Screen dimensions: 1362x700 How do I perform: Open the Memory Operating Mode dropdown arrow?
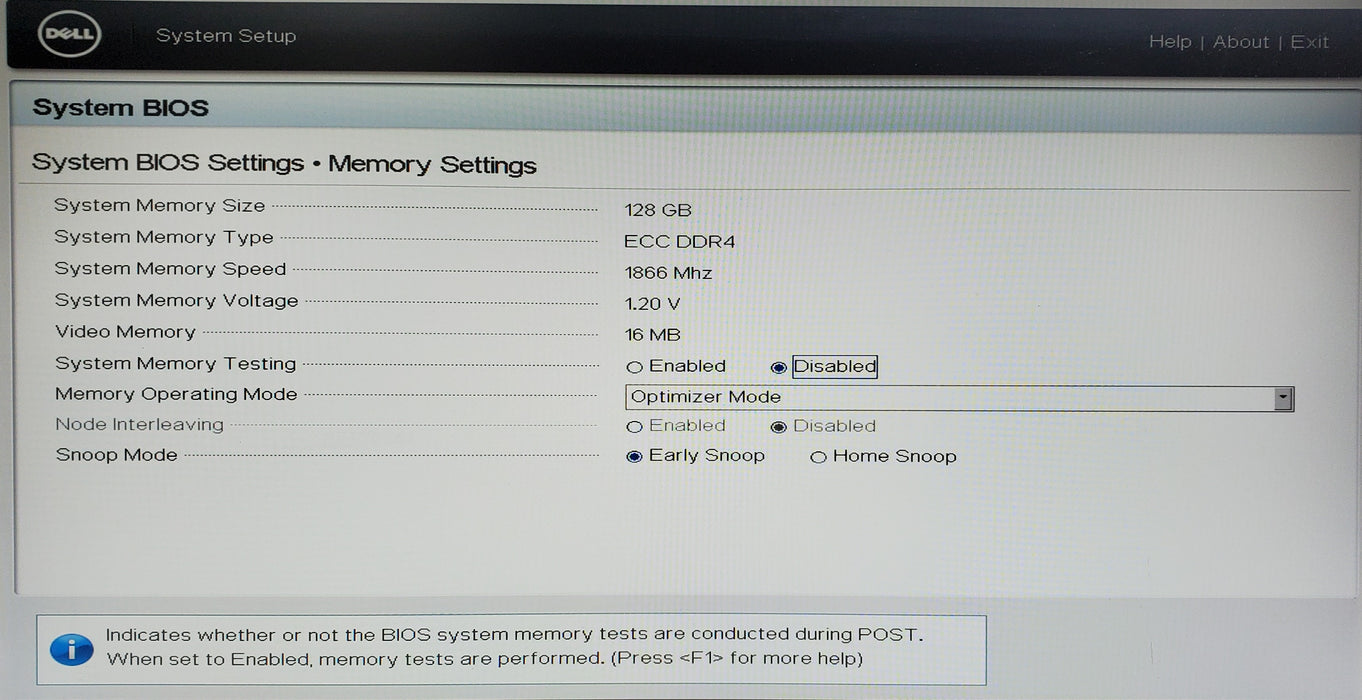point(1283,398)
